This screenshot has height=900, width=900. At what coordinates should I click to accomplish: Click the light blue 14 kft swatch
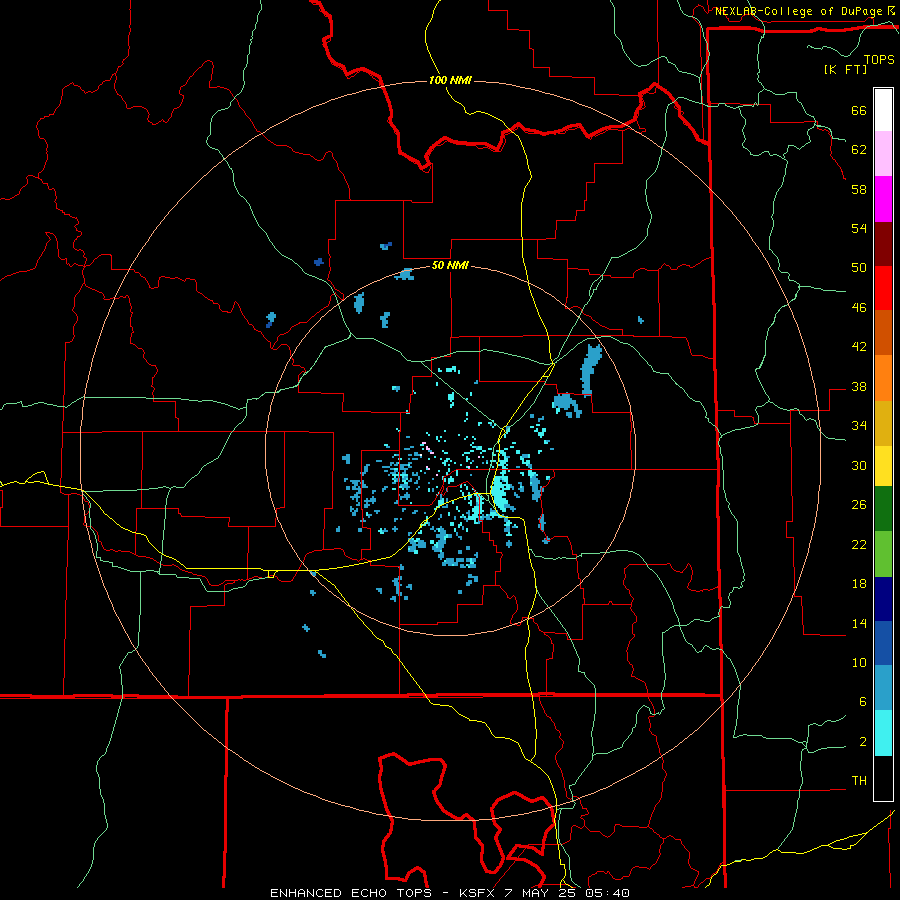(883, 688)
